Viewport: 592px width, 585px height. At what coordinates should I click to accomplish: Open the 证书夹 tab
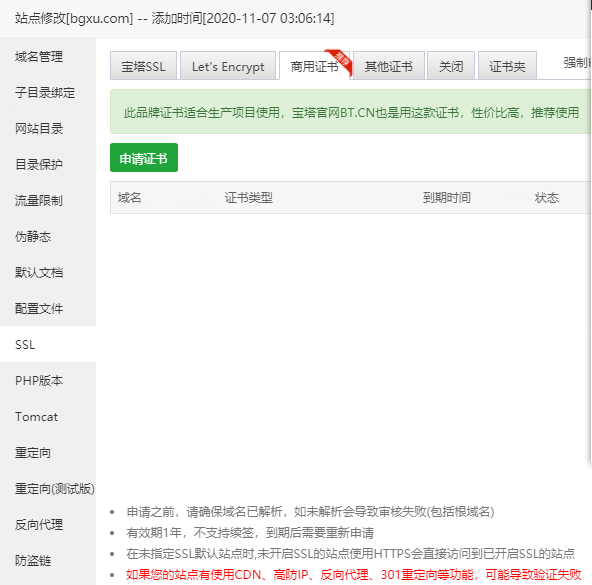point(507,66)
